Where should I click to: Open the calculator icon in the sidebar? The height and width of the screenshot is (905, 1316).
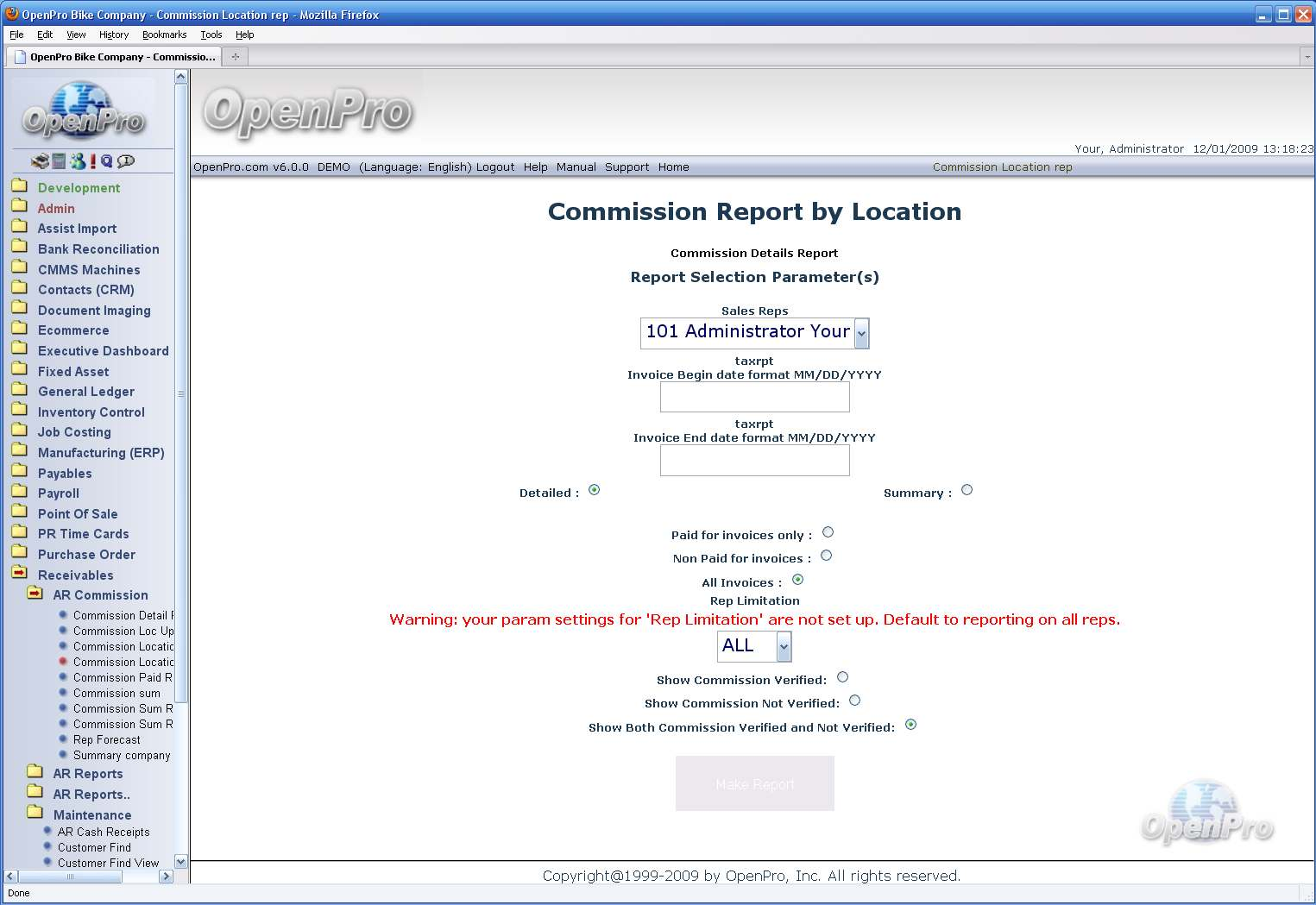59,161
